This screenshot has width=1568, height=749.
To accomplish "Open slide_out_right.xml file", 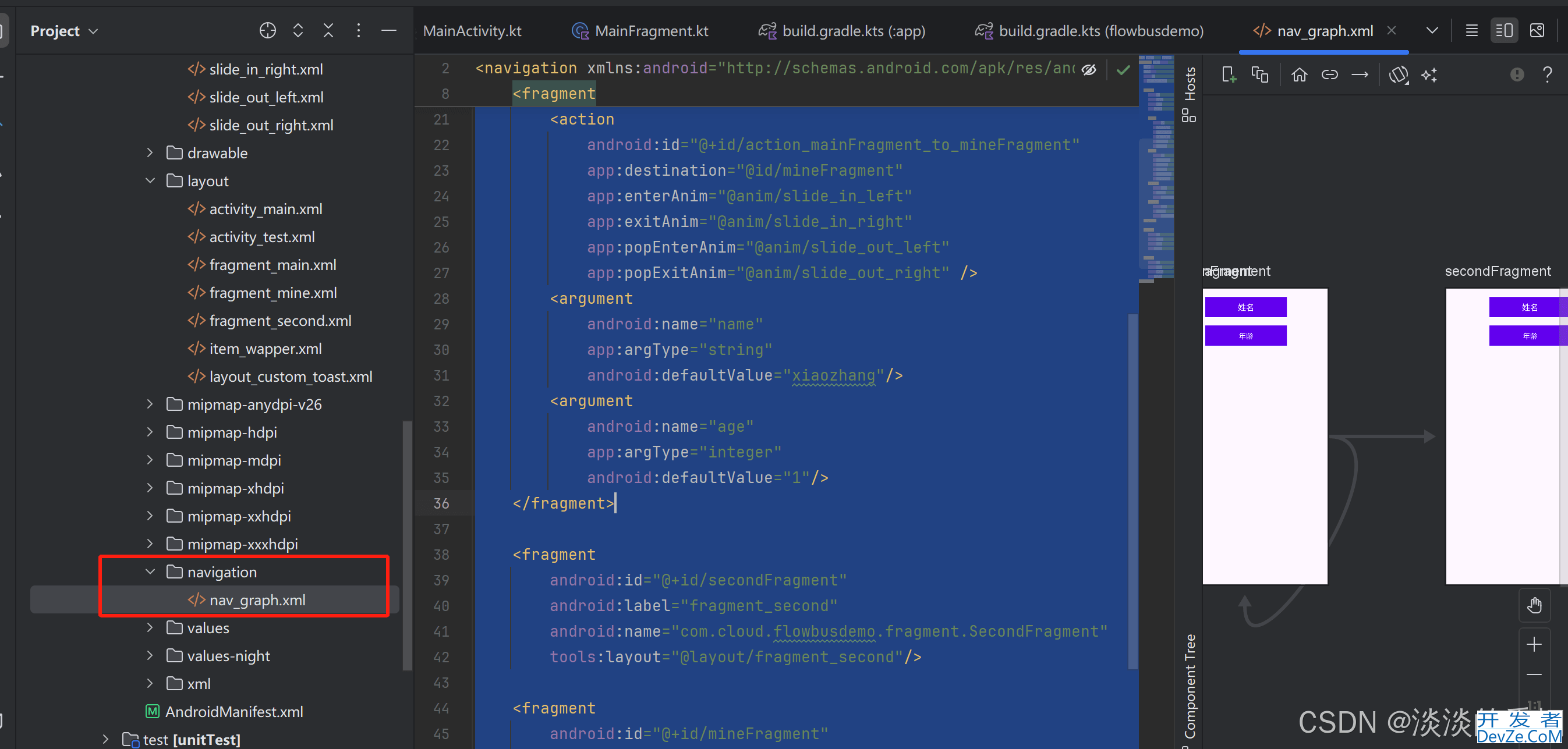I will [x=260, y=125].
